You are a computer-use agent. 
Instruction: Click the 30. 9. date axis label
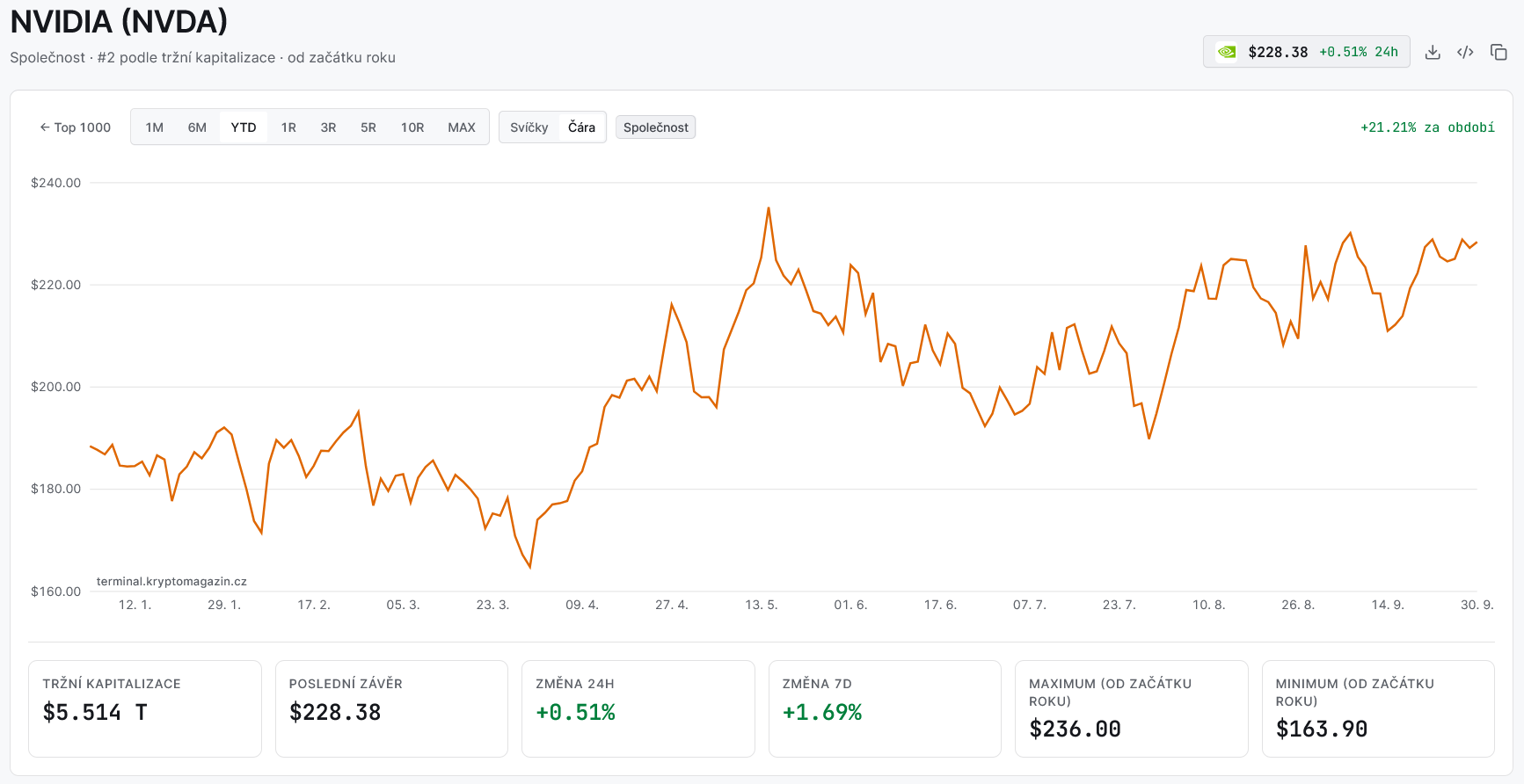(1477, 605)
